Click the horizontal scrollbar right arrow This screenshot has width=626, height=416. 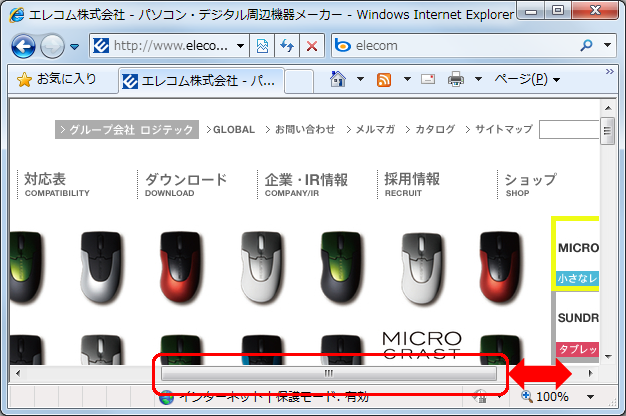coord(590,374)
